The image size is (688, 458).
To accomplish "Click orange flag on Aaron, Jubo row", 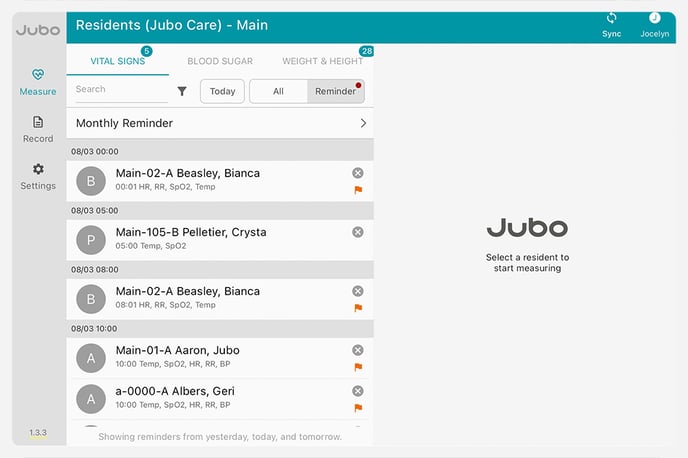I will click(x=358, y=367).
